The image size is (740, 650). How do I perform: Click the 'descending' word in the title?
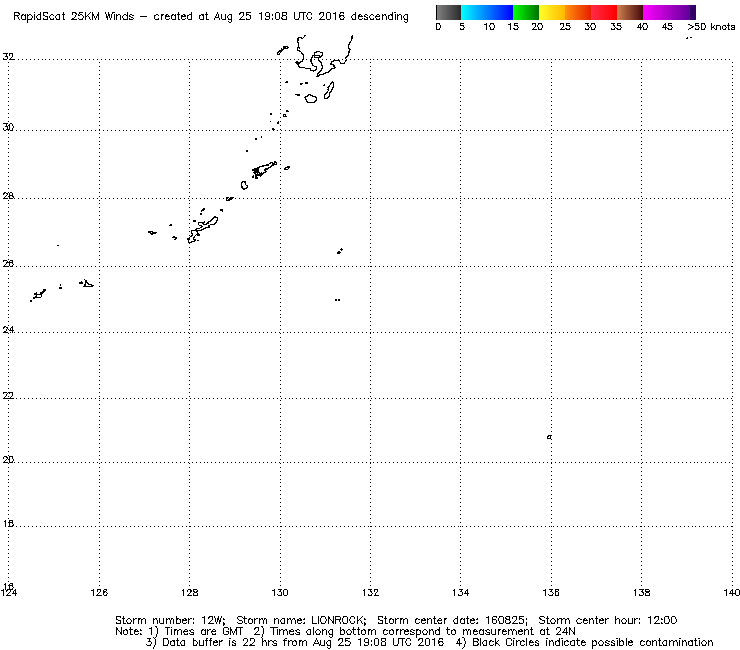(379, 17)
